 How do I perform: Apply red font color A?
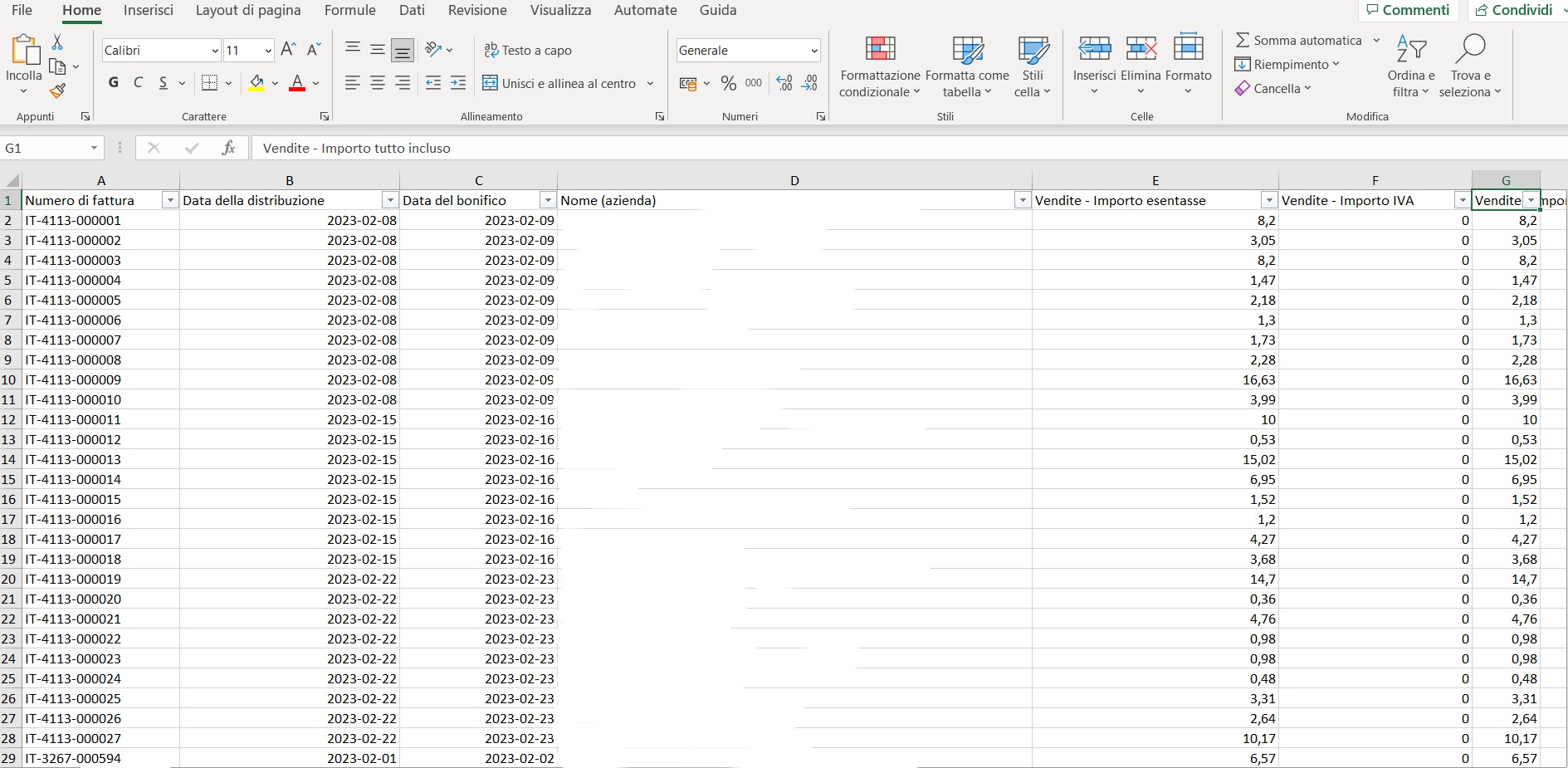coord(297,83)
